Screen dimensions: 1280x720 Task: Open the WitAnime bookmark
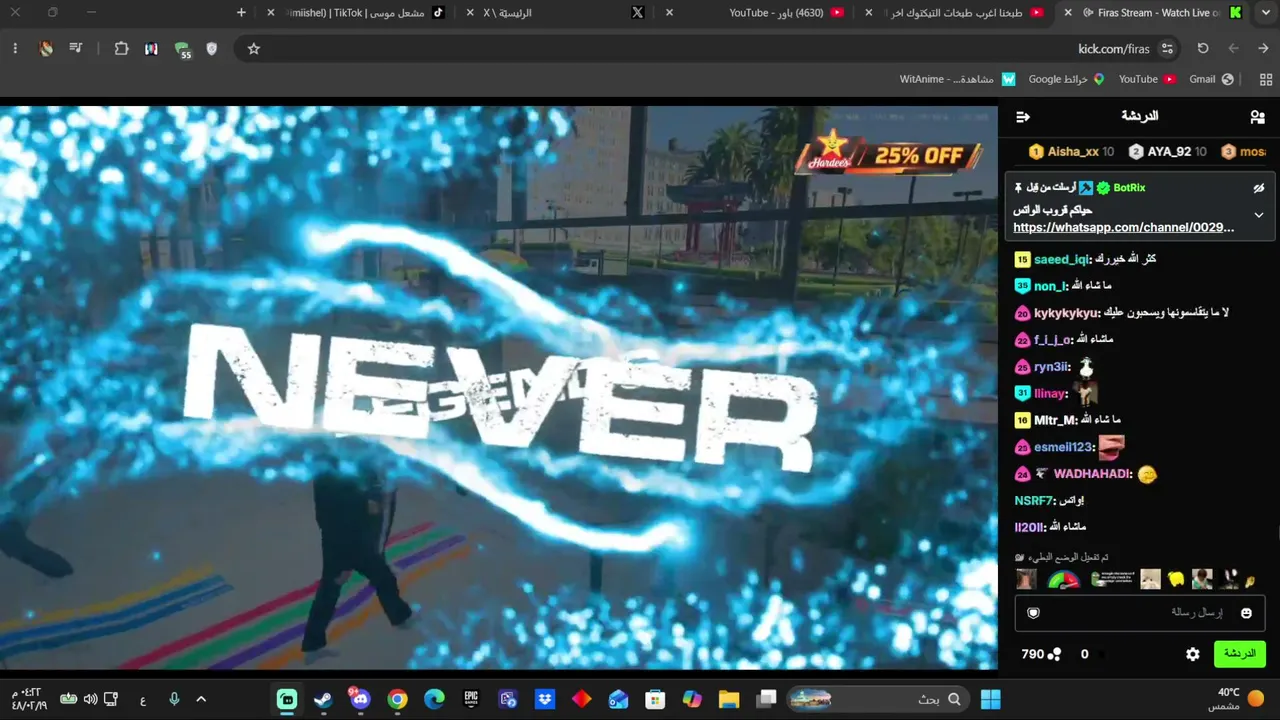coord(957,79)
